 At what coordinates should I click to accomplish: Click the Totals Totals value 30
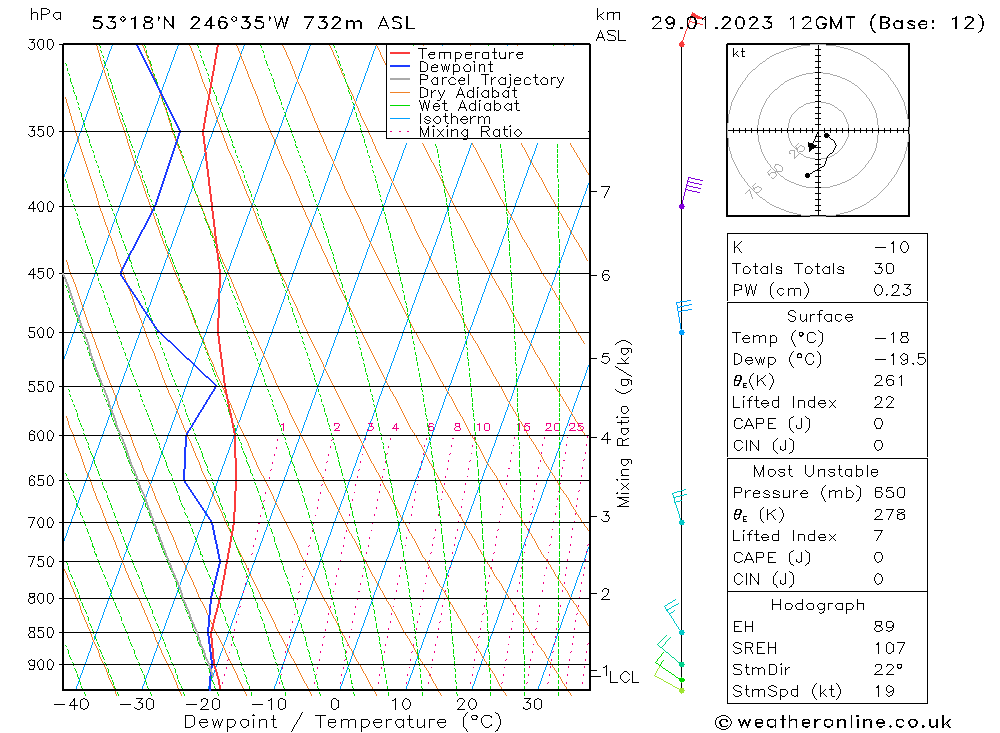pos(884,269)
